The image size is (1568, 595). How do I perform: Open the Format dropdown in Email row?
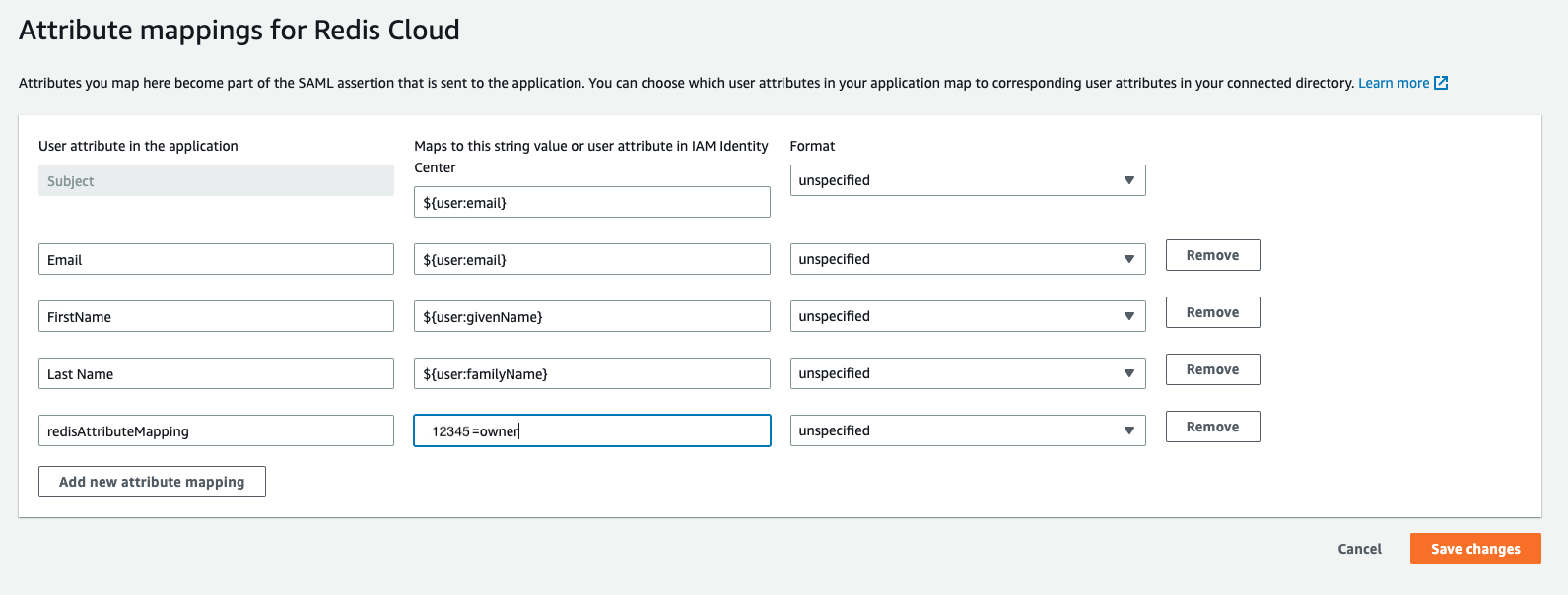tap(967, 259)
